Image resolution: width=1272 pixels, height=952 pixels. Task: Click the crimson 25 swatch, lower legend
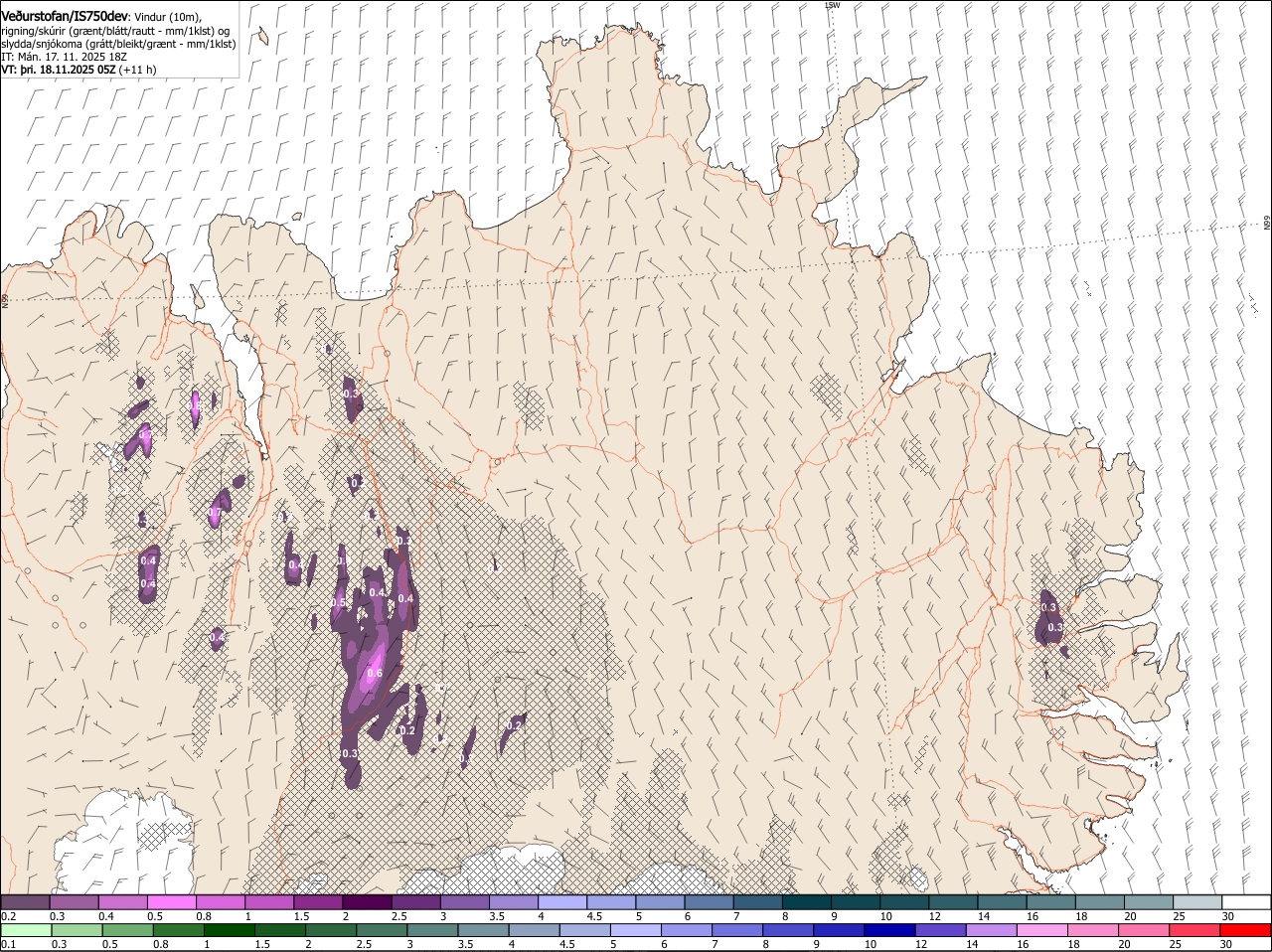pos(1194,930)
